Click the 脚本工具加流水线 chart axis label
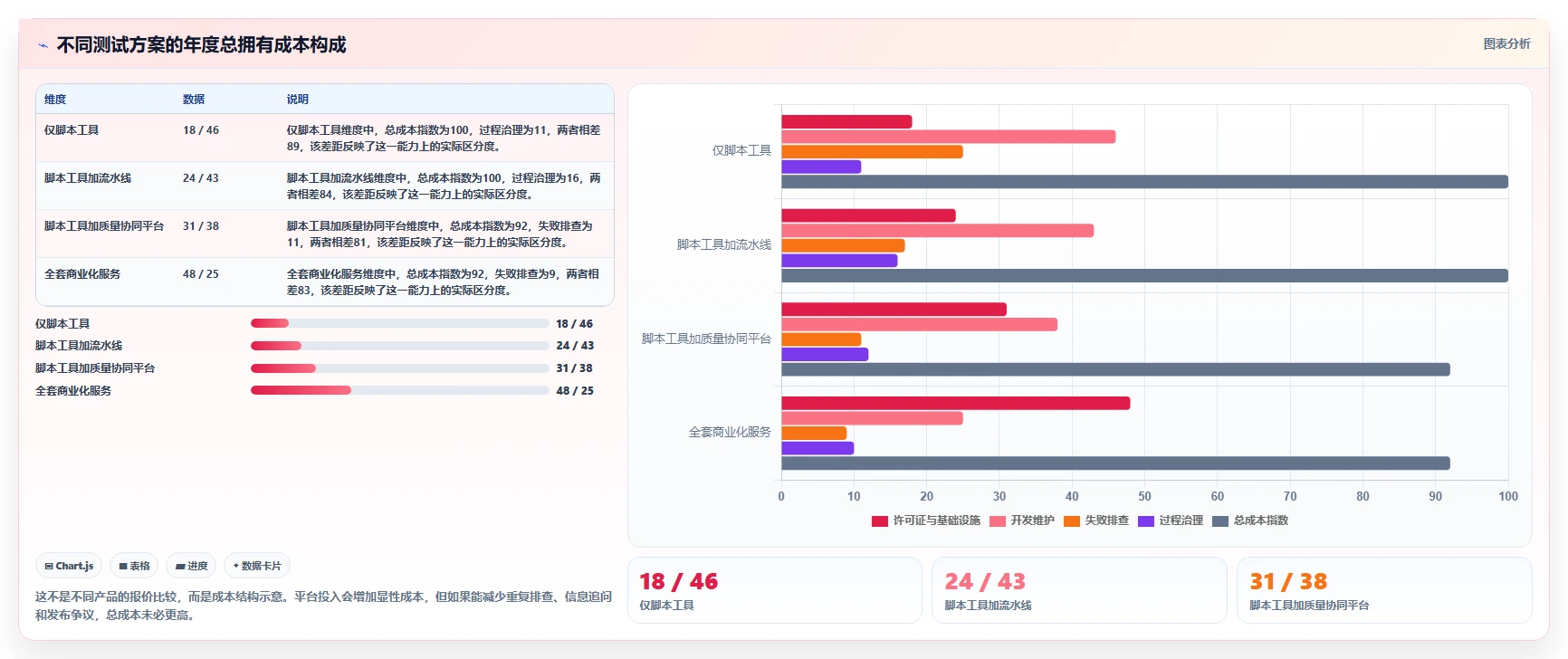 click(x=724, y=245)
